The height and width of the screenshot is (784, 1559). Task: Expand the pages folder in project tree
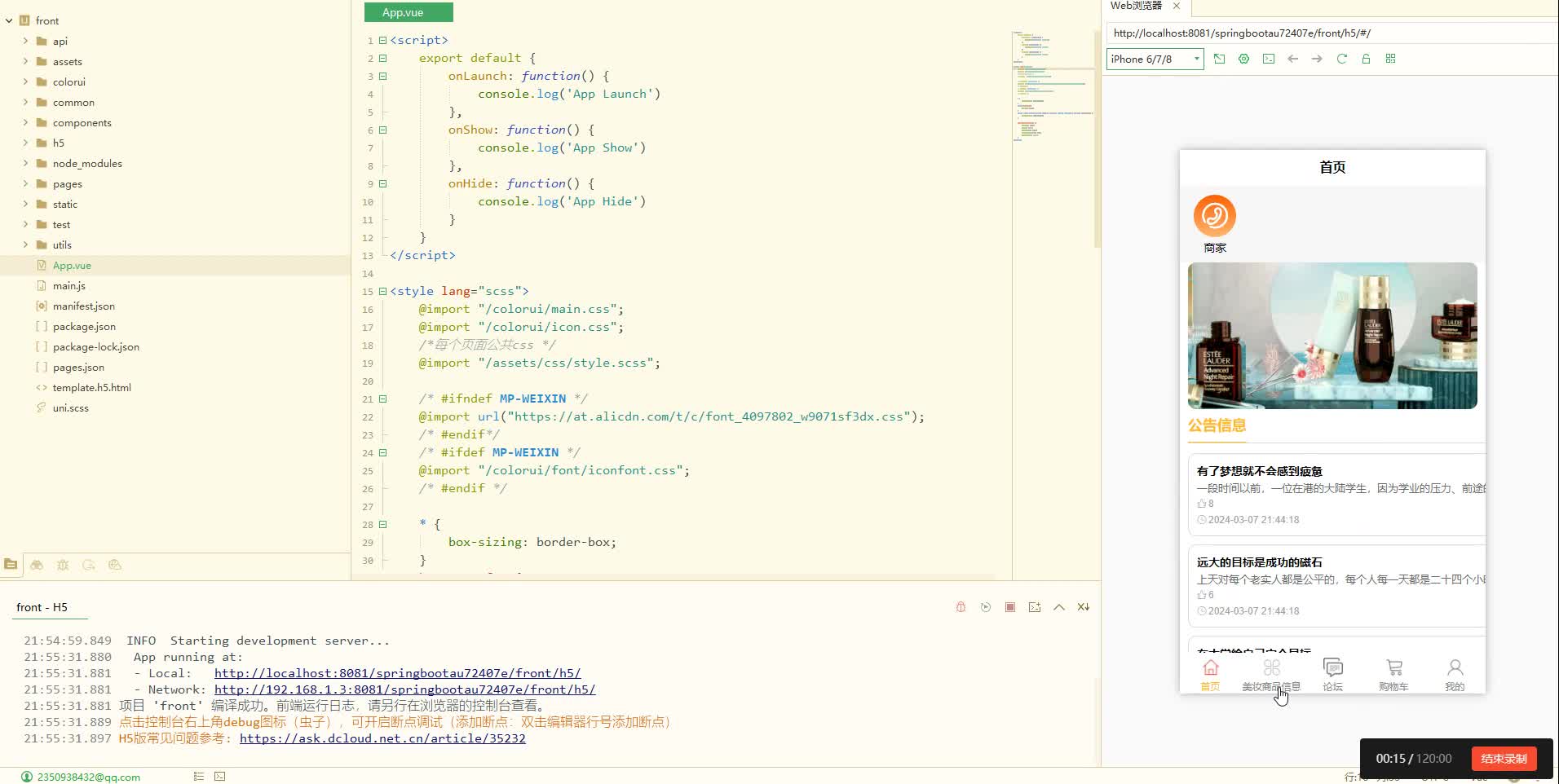click(25, 184)
